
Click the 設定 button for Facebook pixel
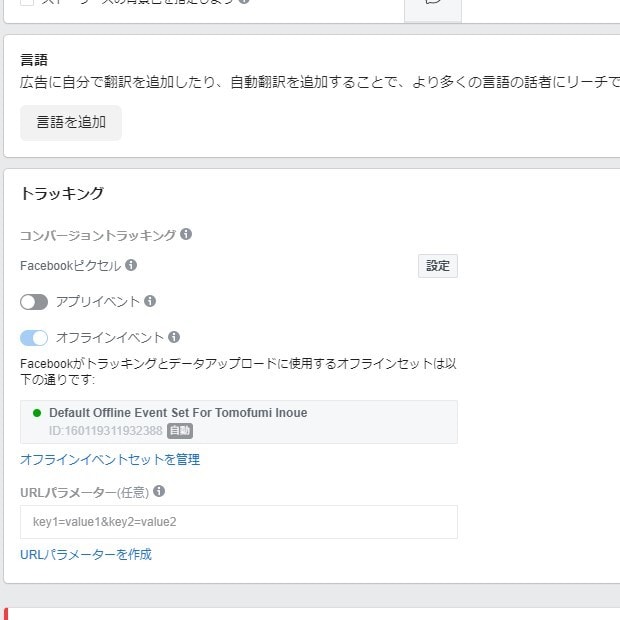tap(438, 266)
